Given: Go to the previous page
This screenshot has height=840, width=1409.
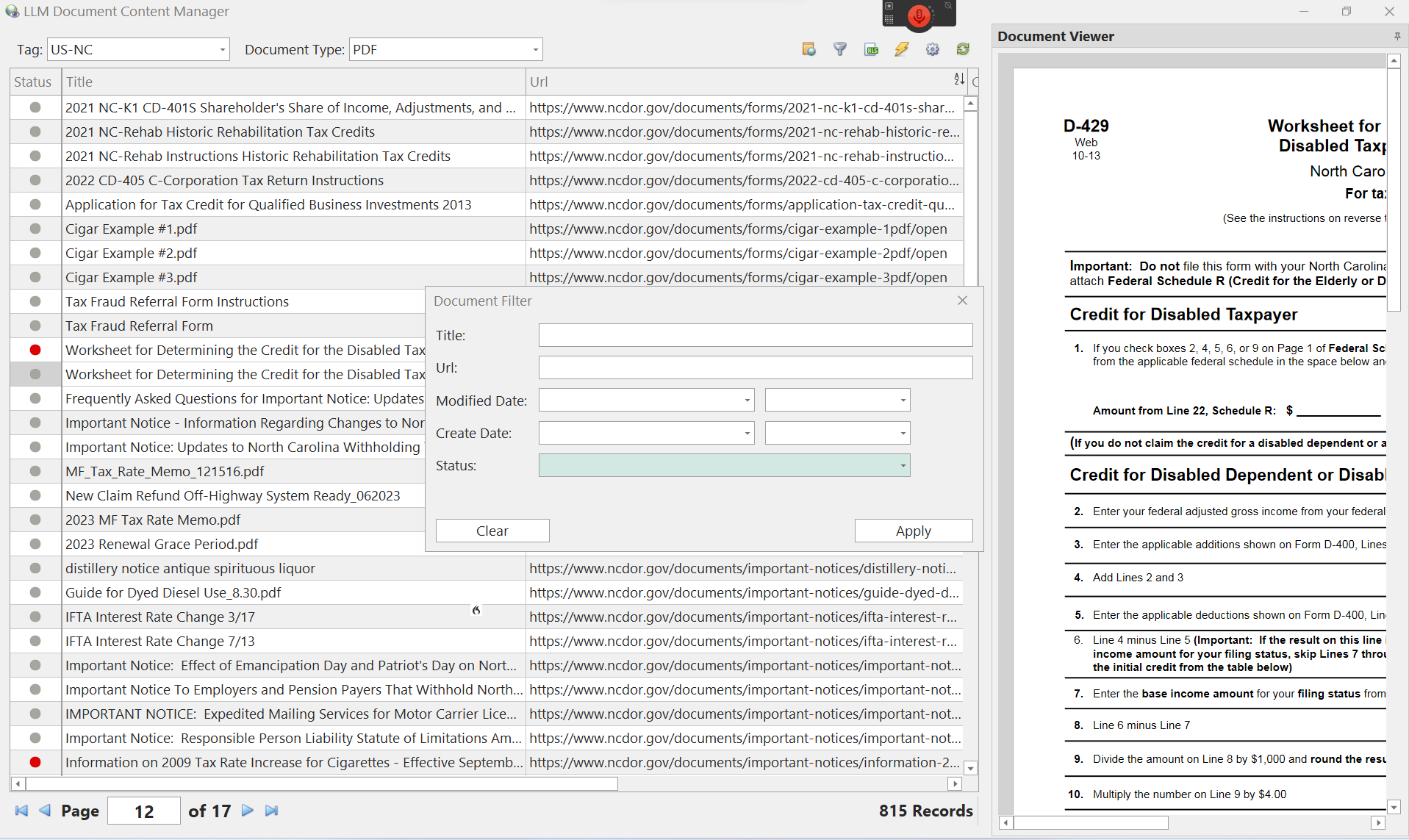Looking at the screenshot, I should (46, 811).
